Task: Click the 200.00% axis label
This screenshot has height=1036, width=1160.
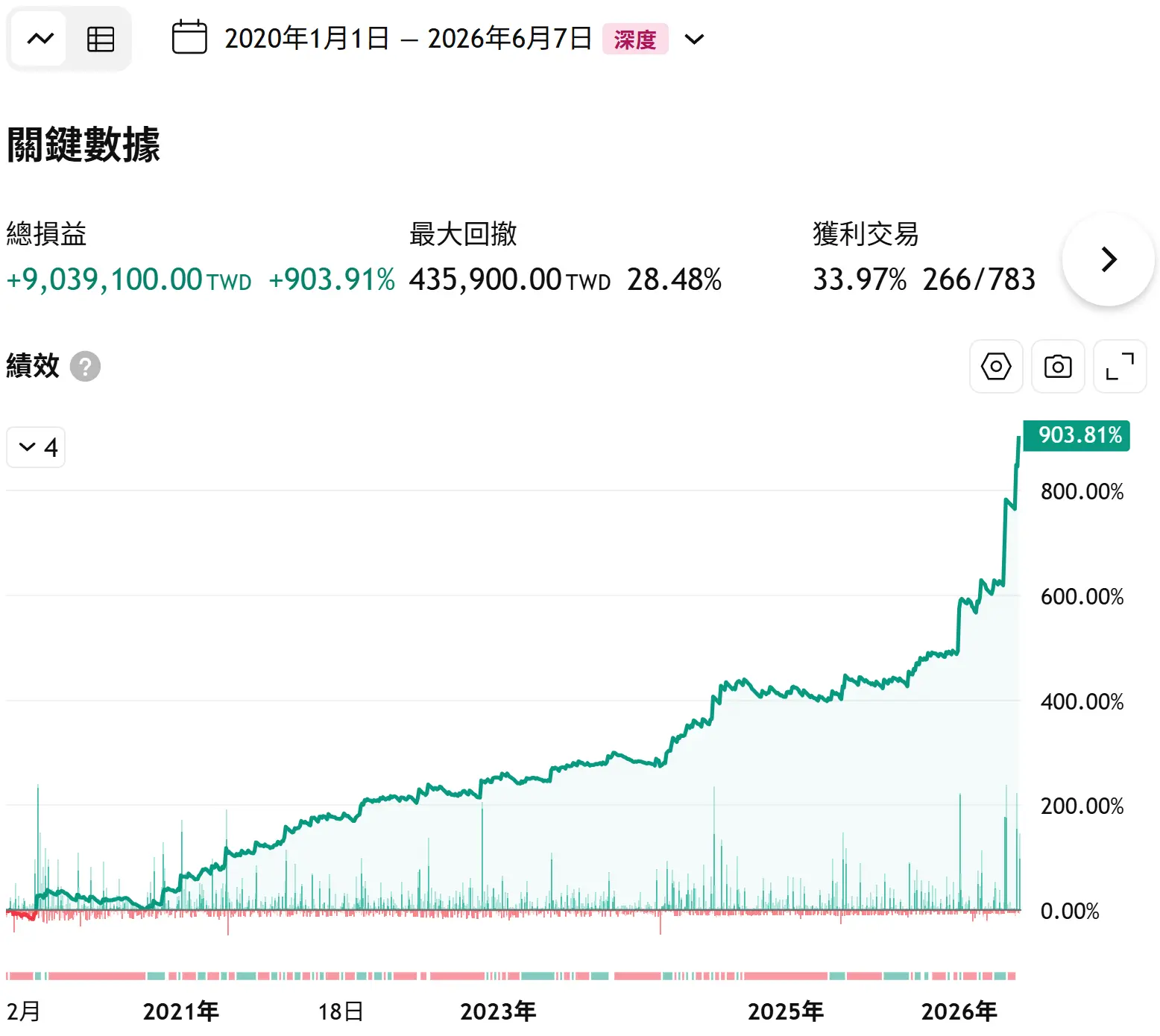Action: pyautogui.click(x=1082, y=806)
